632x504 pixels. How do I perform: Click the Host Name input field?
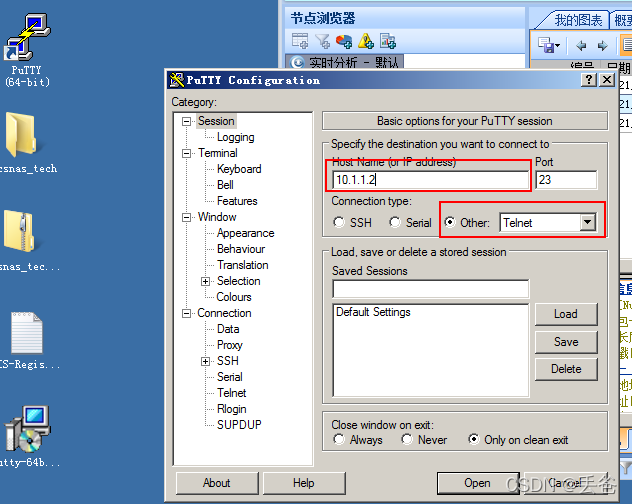click(x=430, y=180)
